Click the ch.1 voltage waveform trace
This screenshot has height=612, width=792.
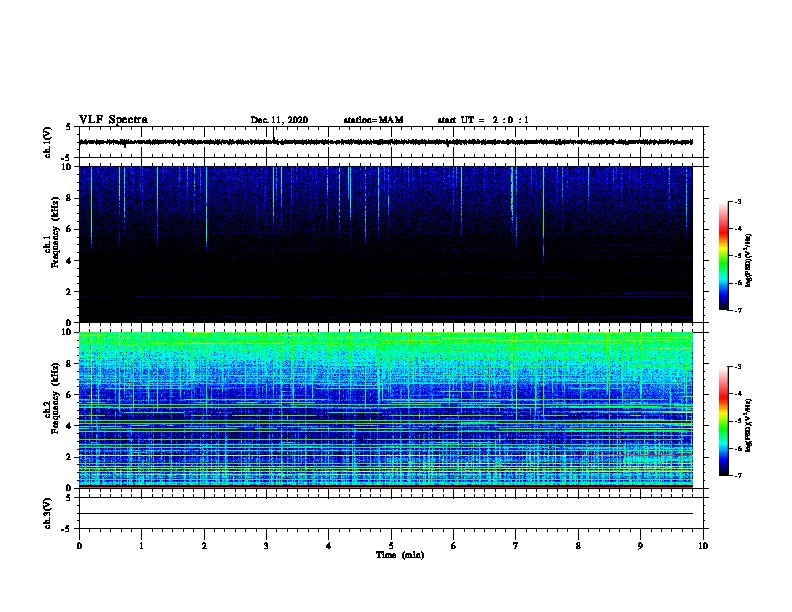click(x=386, y=142)
